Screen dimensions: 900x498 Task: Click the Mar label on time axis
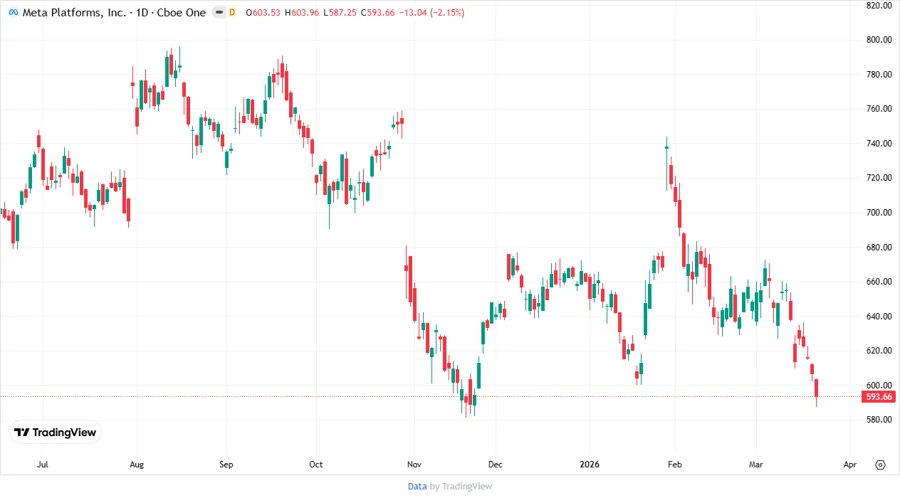coord(756,464)
